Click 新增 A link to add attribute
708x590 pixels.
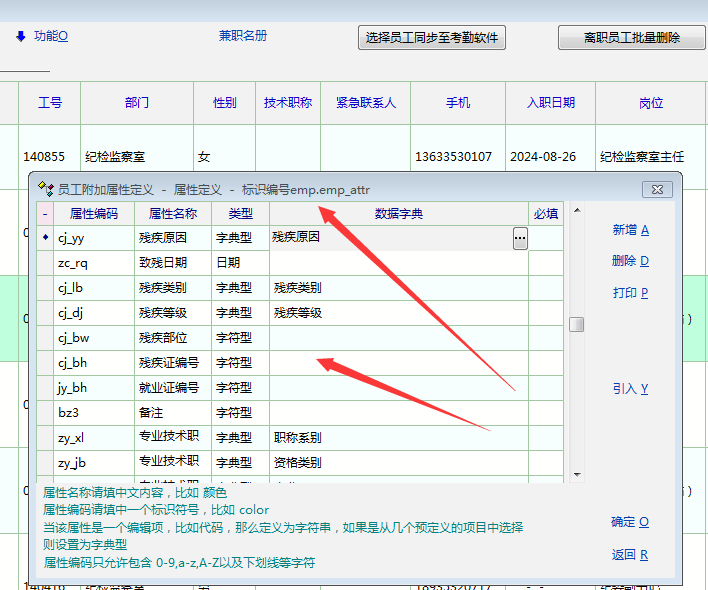630,230
